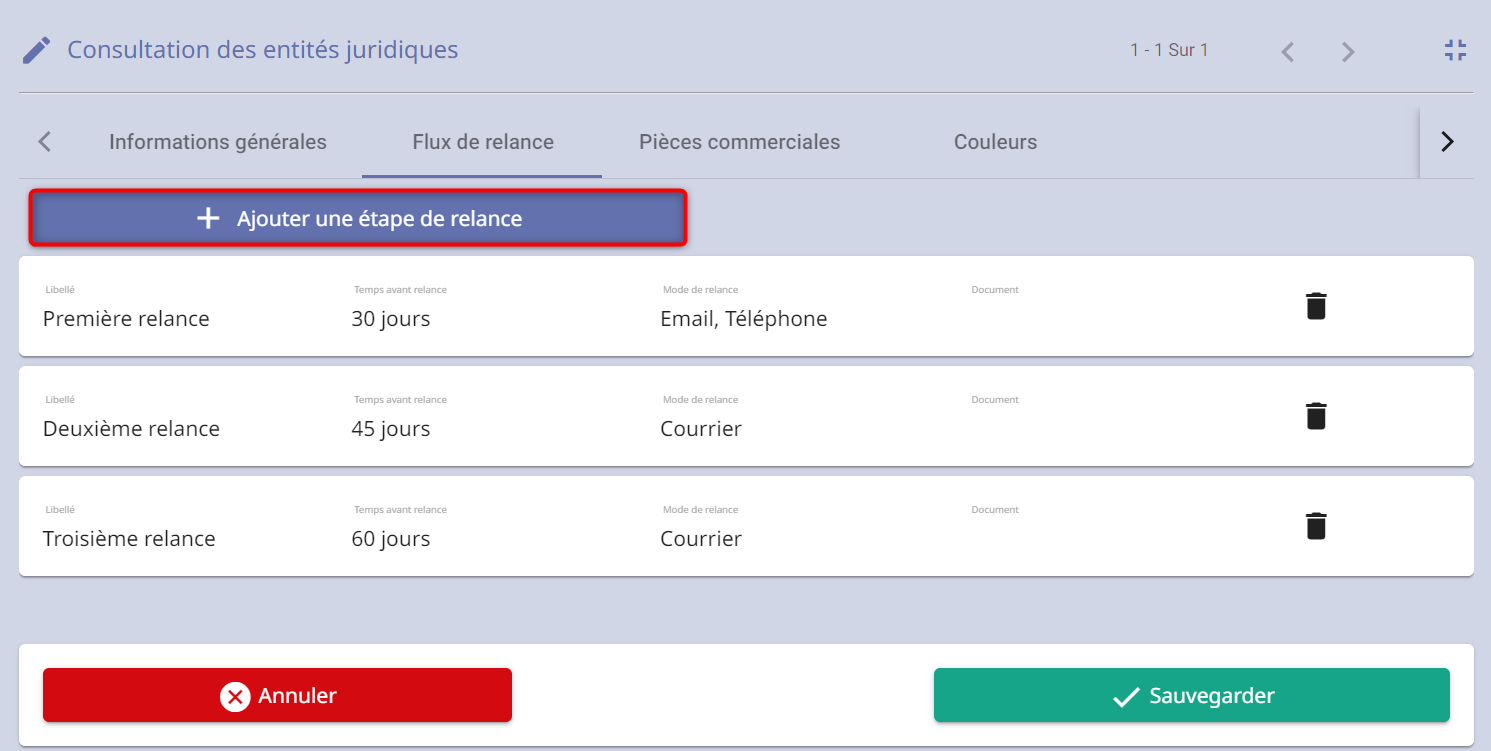Open Deuxième relance's Courrier reminder mode
This screenshot has height=751, width=1491.
tap(701, 429)
